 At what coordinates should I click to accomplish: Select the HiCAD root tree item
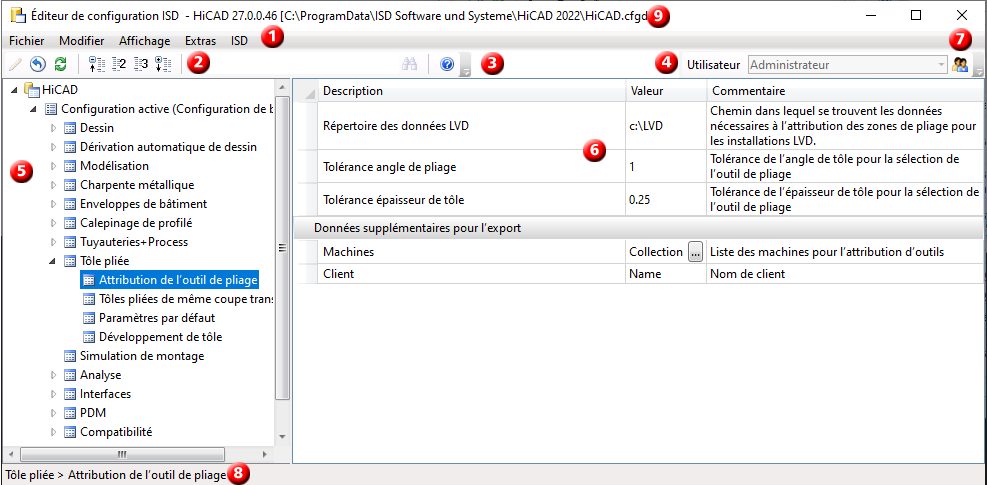pyautogui.click(x=50, y=90)
